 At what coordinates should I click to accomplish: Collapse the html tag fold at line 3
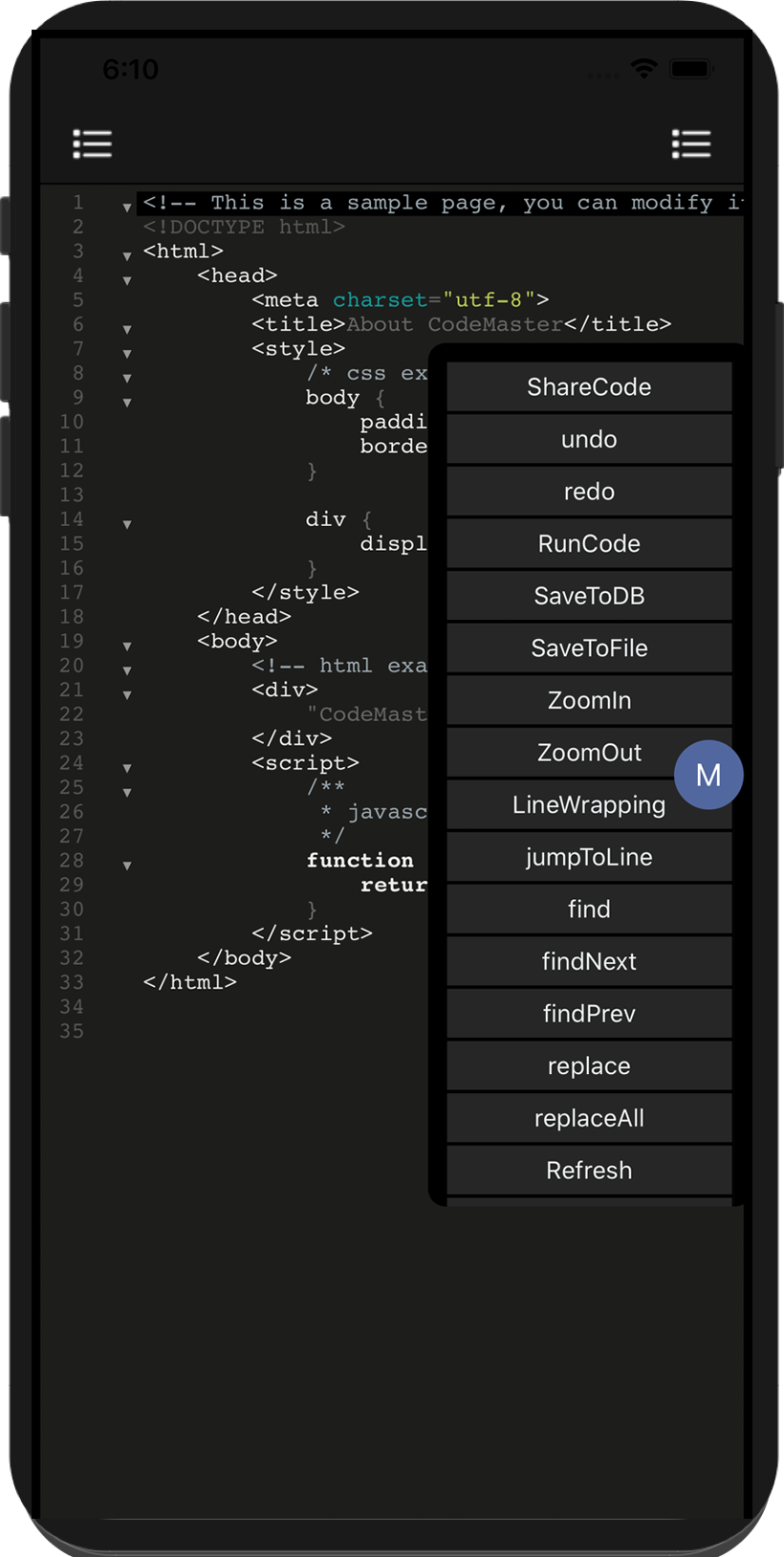click(127, 256)
